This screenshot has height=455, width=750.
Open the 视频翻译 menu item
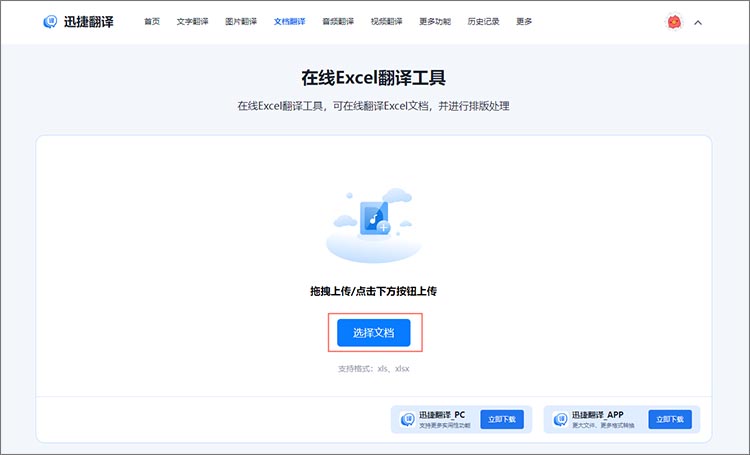(386, 22)
